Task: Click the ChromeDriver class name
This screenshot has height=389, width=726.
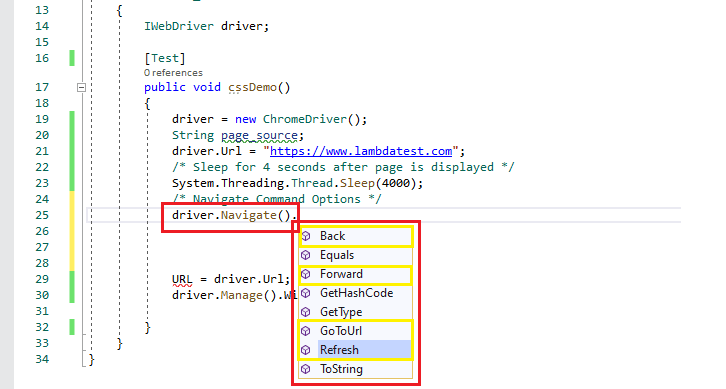Action: (305, 119)
